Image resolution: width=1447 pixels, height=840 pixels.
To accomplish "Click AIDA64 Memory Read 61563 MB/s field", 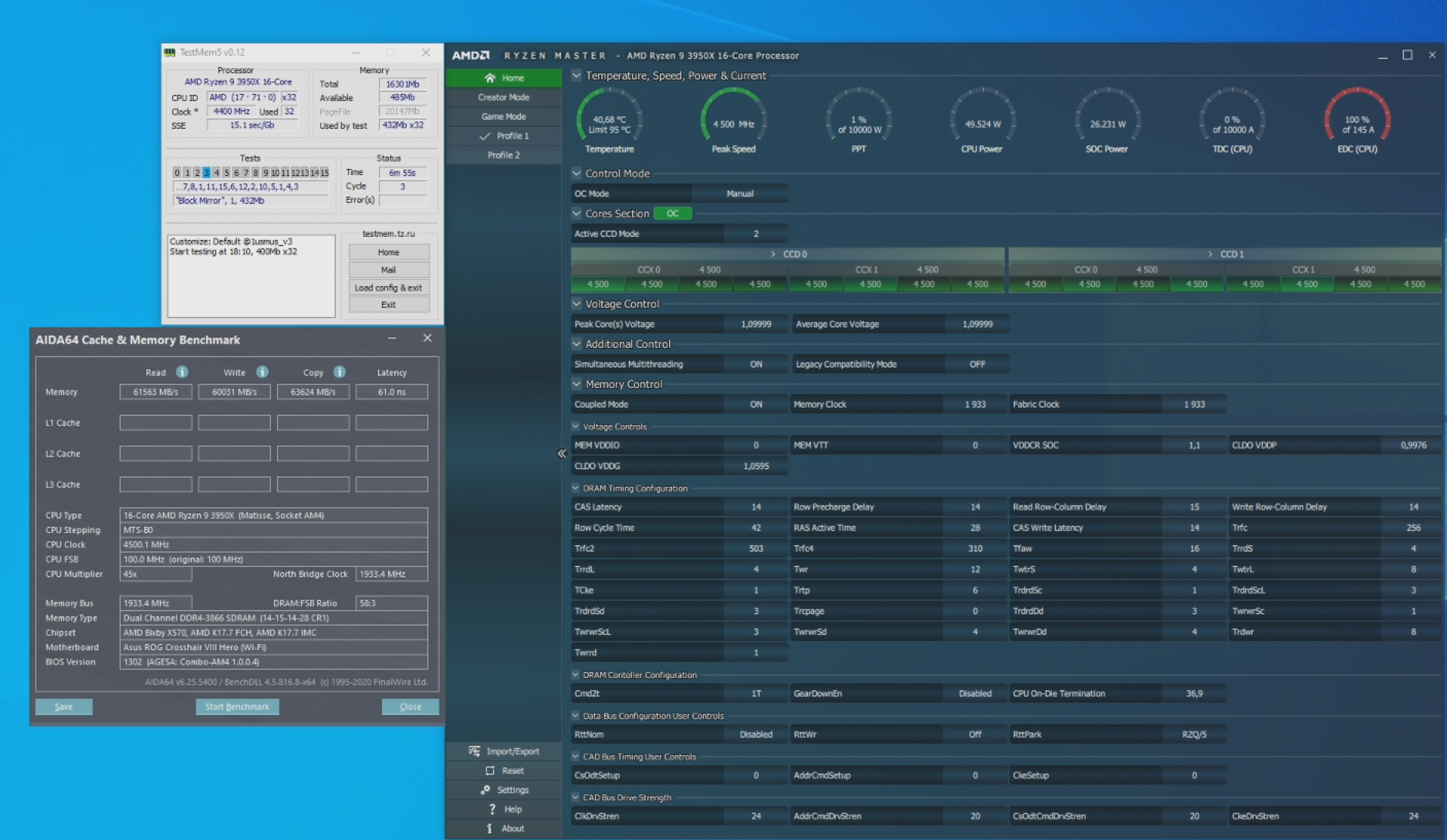I will [156, 392].
